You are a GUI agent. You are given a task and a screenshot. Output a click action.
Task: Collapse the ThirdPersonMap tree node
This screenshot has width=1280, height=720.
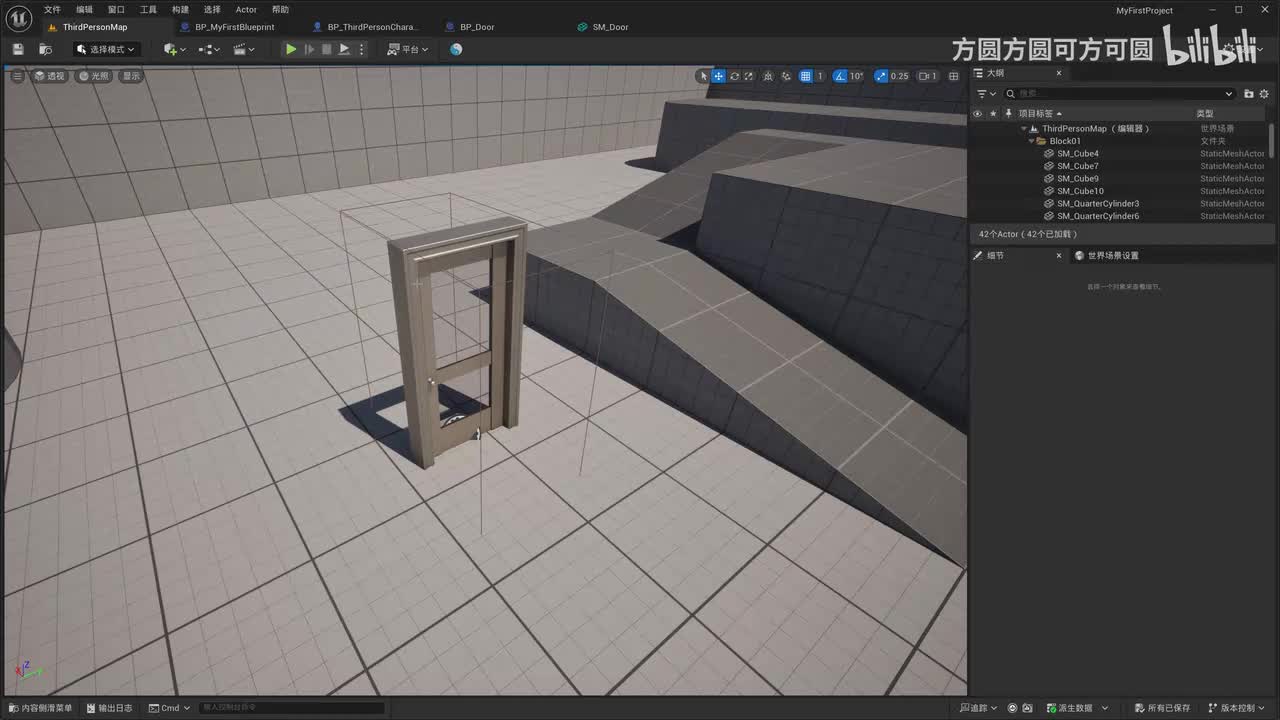coord(1024,129)
